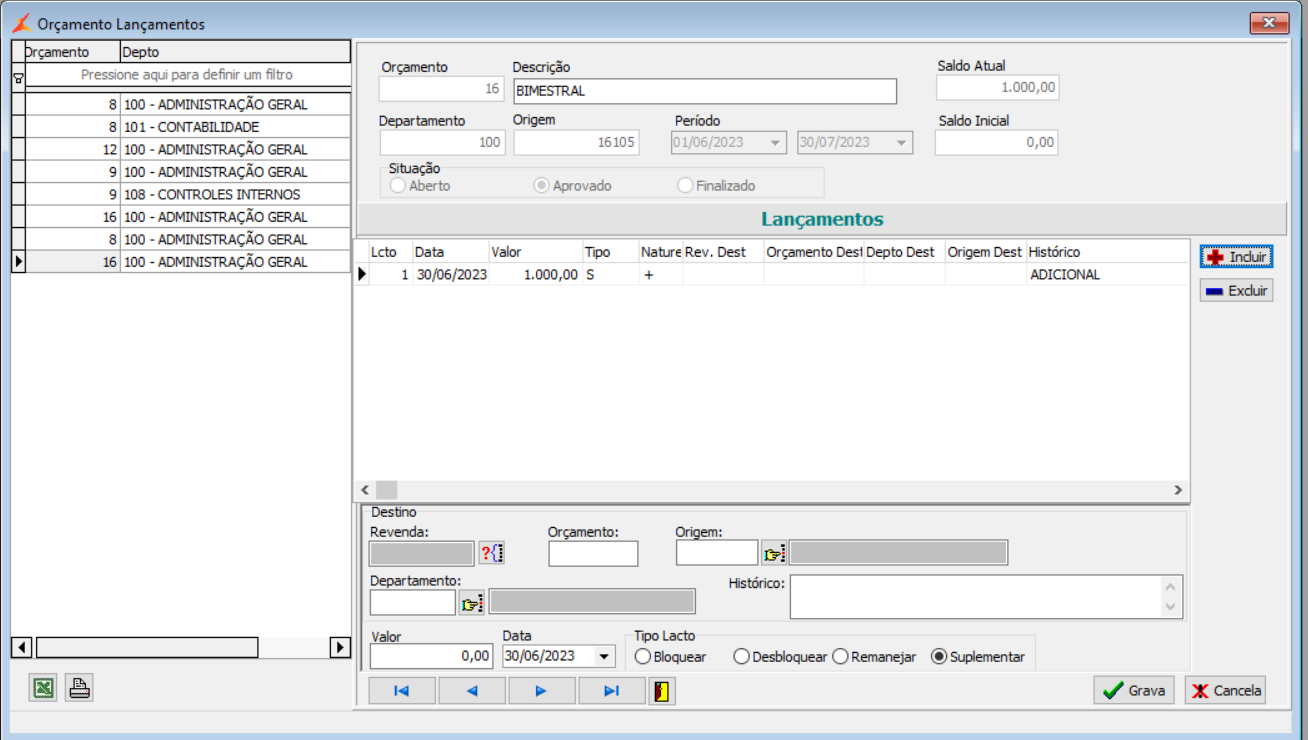Click the filter row 'Pressione aqui para definir um filtro'
This screenshot has width=1308, height=740.
(x=187, y=75)
